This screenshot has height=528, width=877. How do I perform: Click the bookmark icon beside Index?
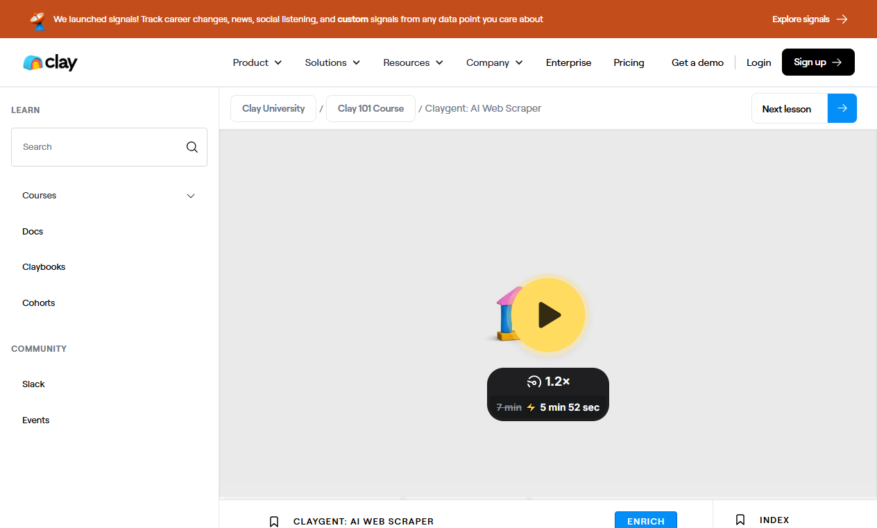(x=740, y=520)
